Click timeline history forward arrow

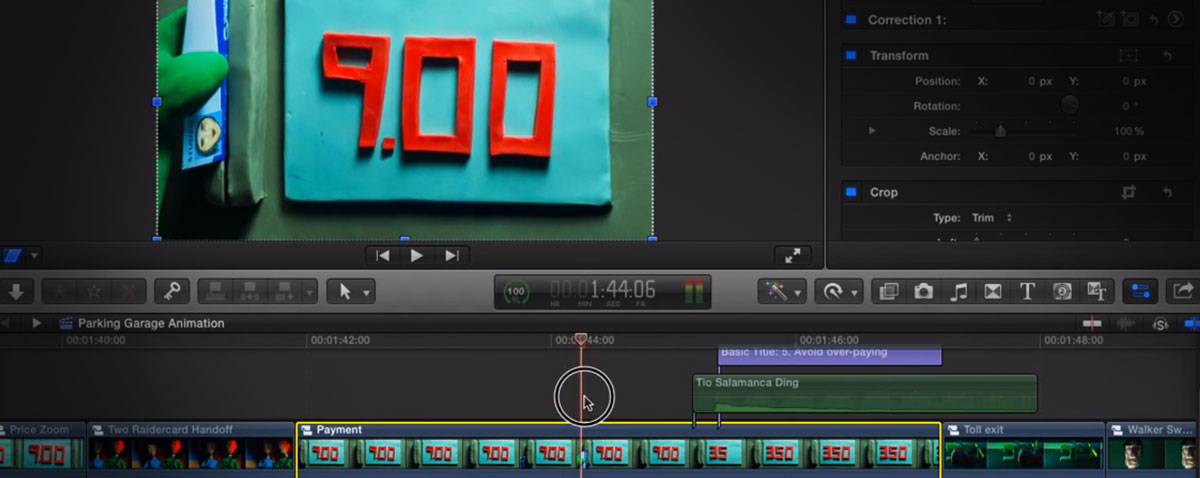coord(36,323)
